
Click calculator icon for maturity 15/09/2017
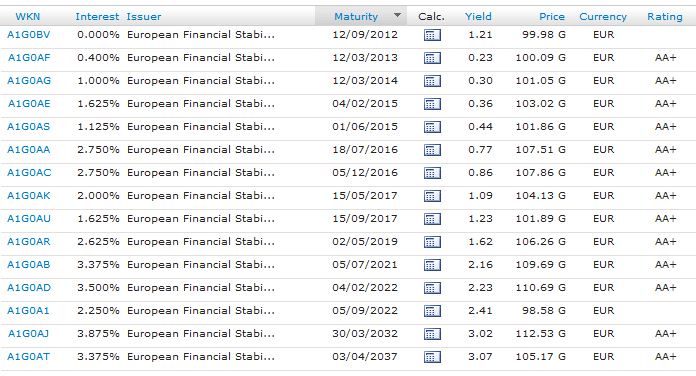pos(432,219)
